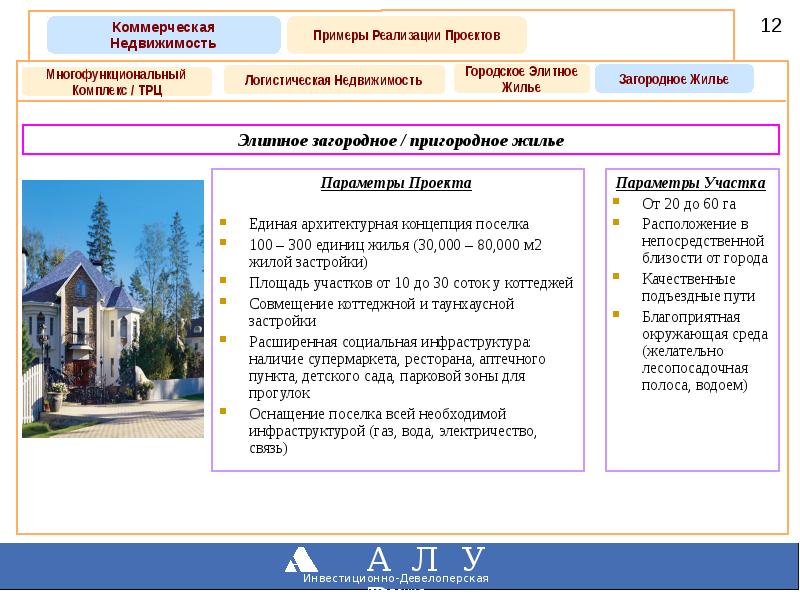Select the highlighted Загородное Жилье tab

673,79
